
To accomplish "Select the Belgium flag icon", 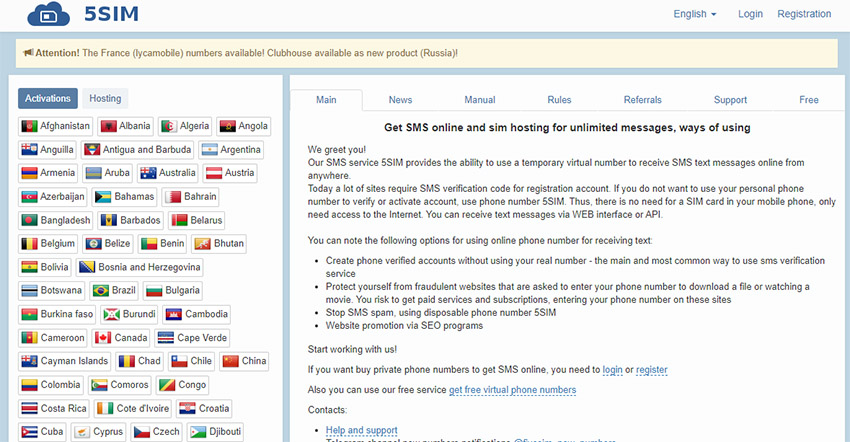I will point(29,244).
